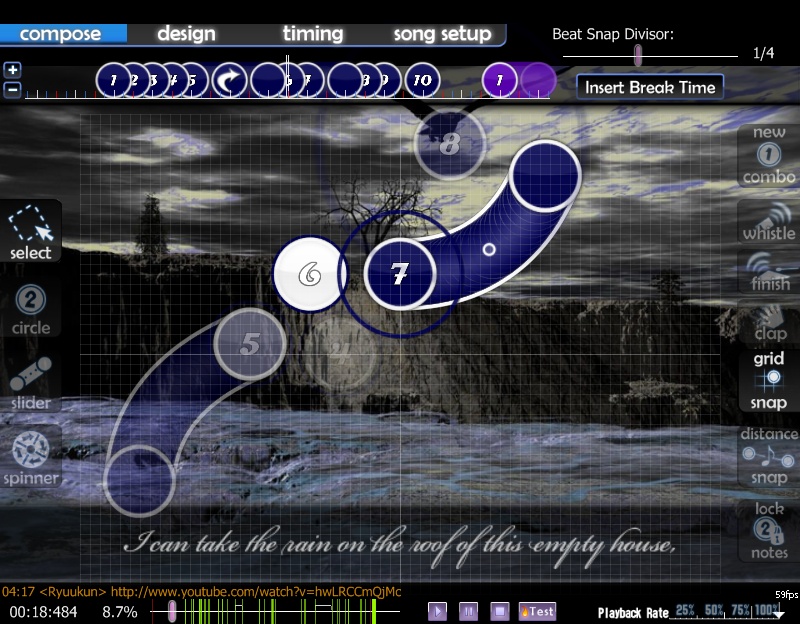
Task: Pause the song playback
Action: coord(468,611)
